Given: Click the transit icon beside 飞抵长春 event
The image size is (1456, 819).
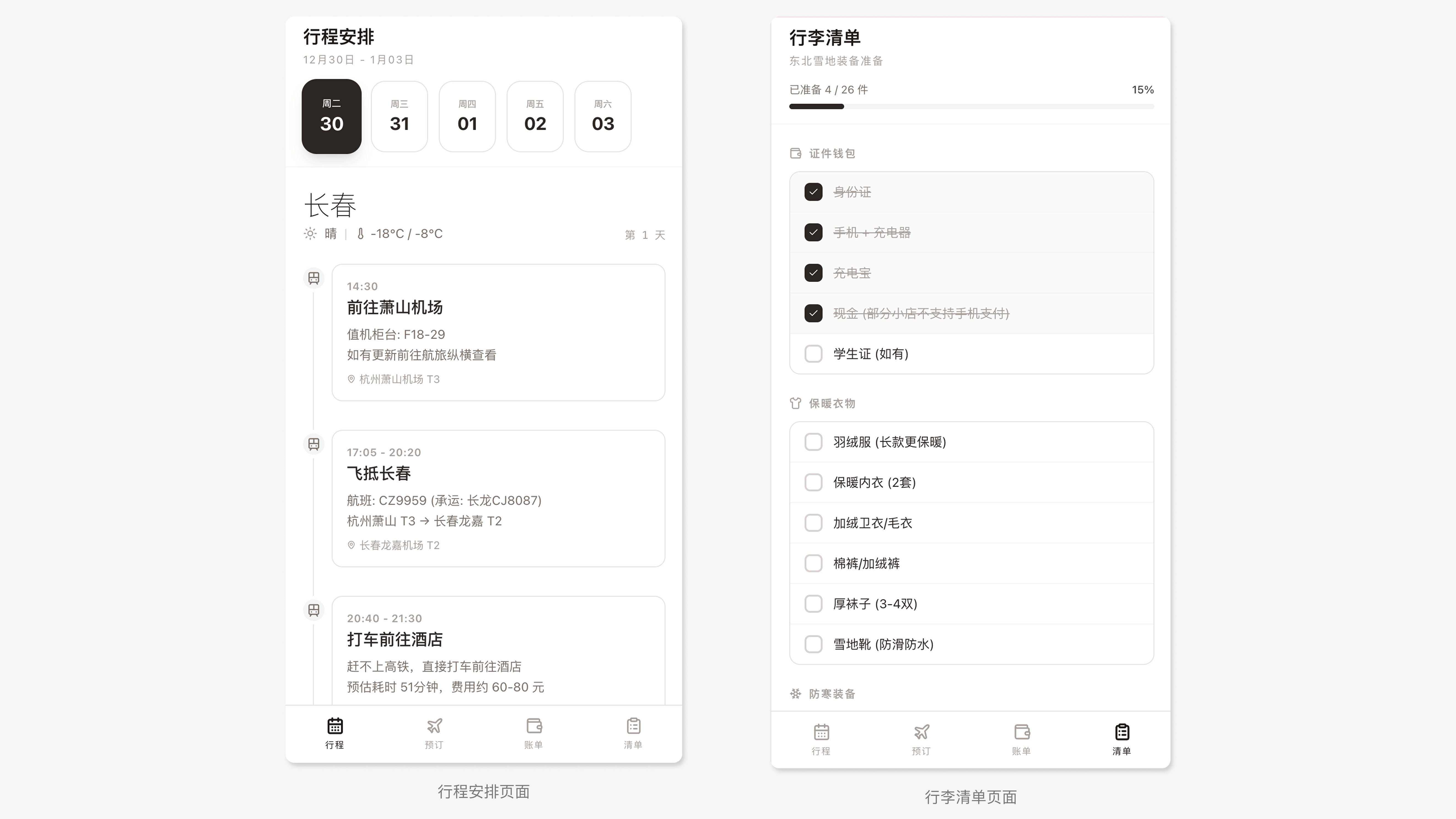Looking at the screenshot, I should tap(314, 444).
